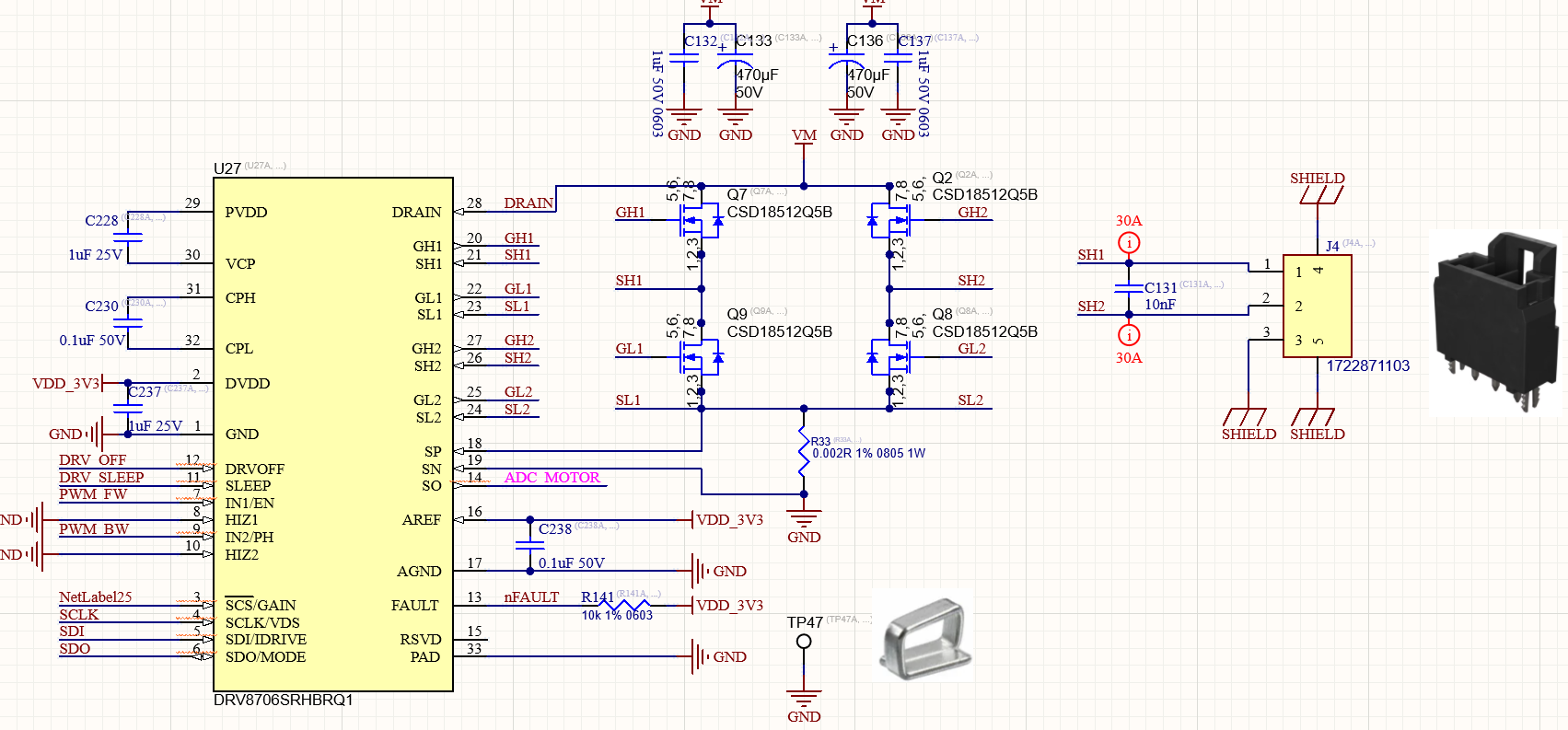The width and height of the screenshot is (1568, 730).
Task: Click the PWM_BW net label
Action: (x=94, y=528)
